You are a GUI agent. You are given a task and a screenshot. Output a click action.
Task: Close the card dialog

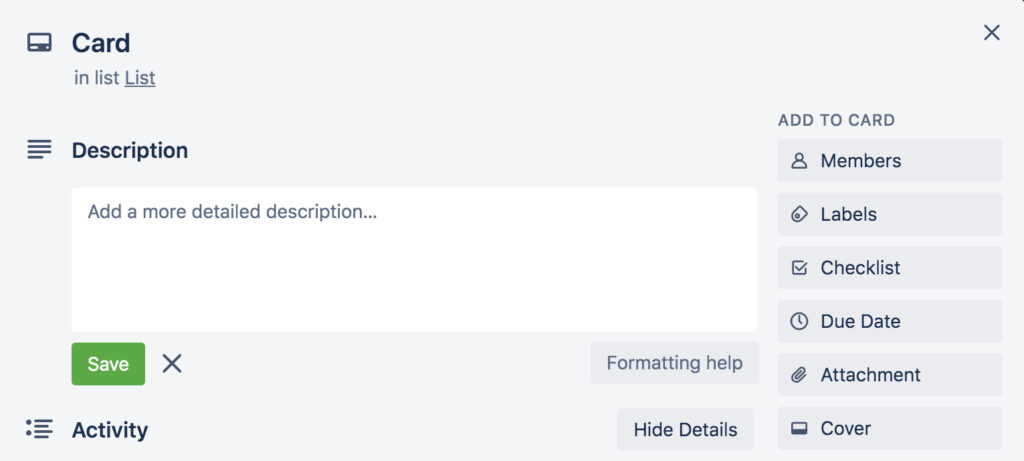(x=991, y=33)
